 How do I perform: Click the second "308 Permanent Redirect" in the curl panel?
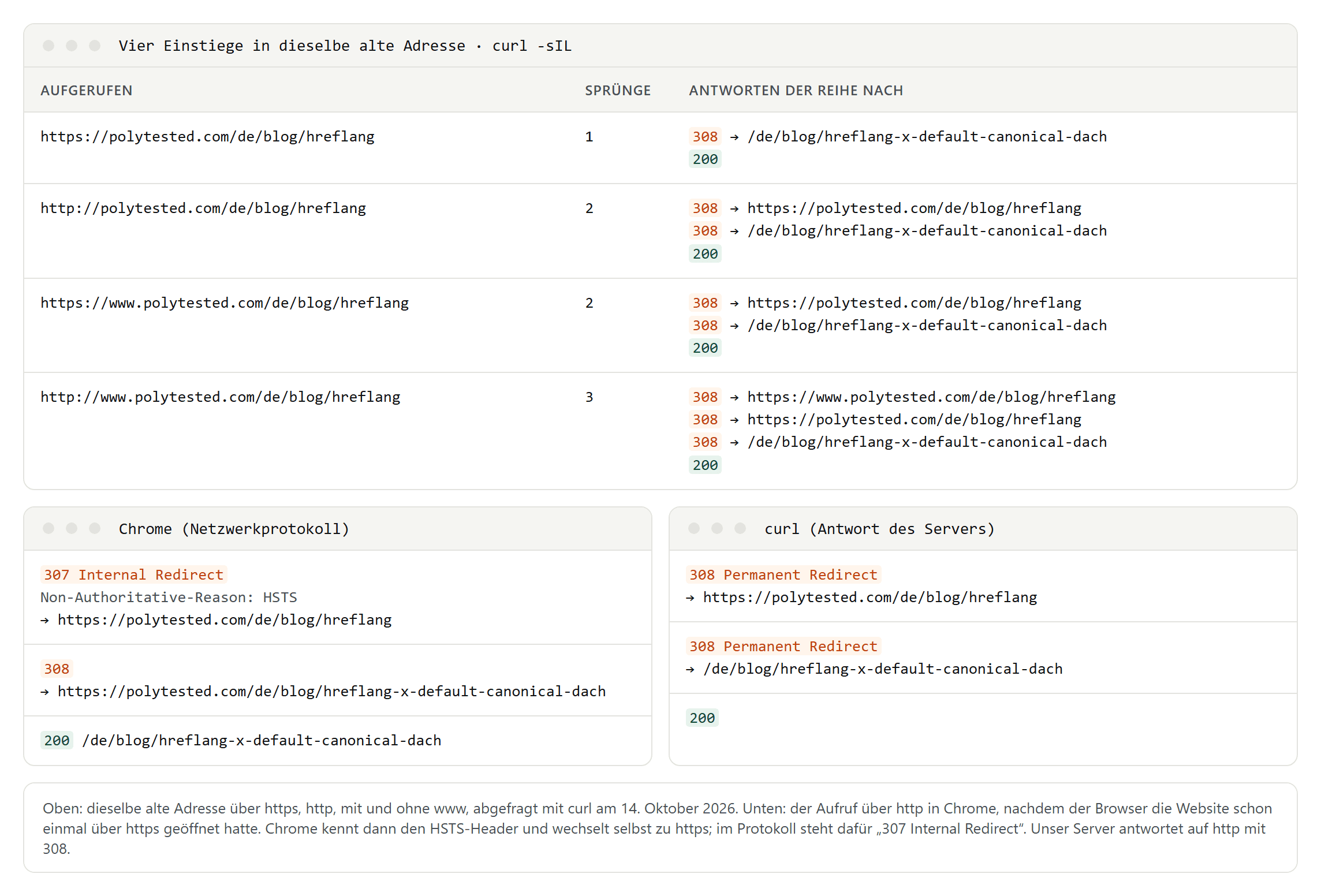coord(783,647)
